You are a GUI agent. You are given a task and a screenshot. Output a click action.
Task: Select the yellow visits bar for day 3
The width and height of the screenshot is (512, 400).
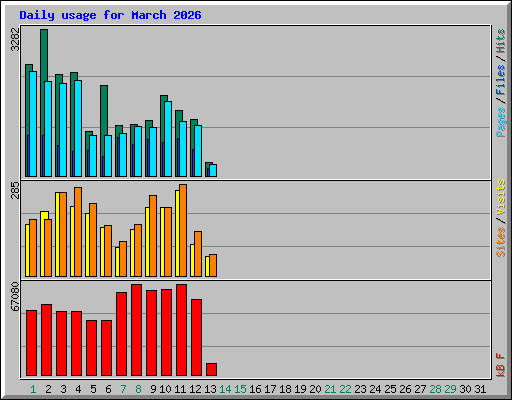[57, 234]
